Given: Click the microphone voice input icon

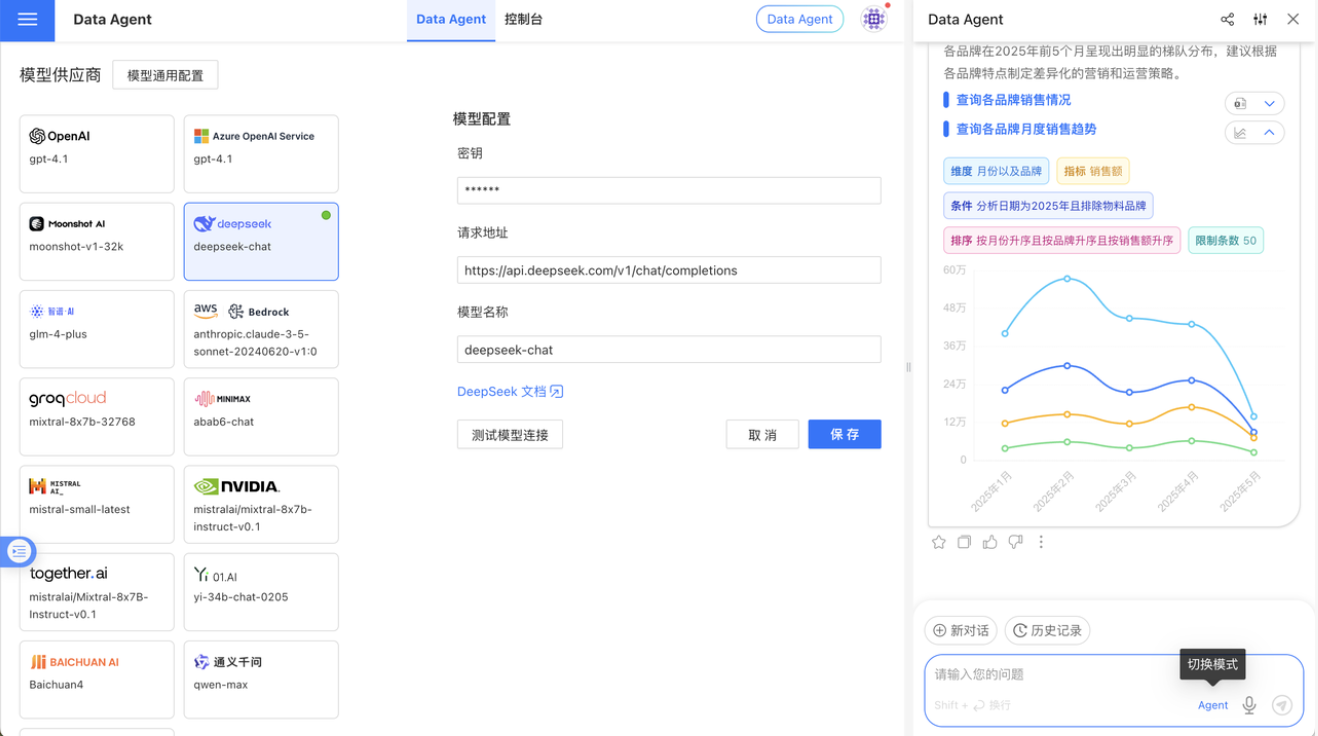Looking at the screenshot, I should point(1249,705).
